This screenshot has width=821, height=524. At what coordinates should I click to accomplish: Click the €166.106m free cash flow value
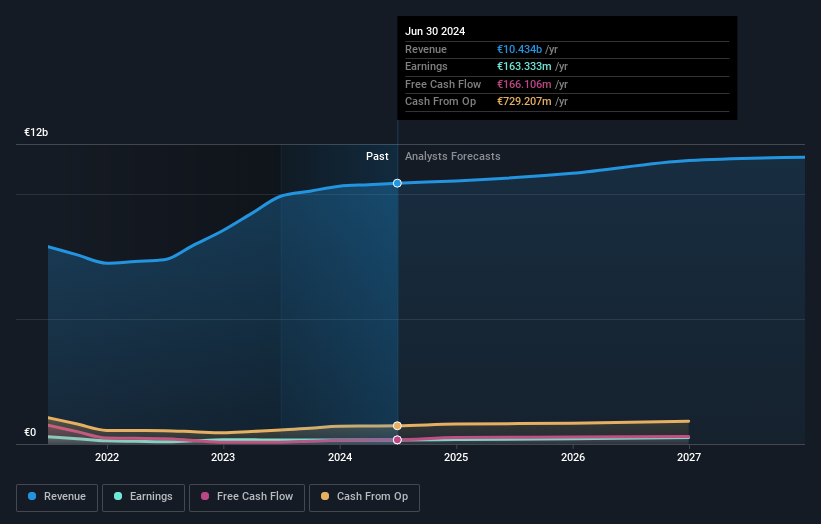coord(524,84)
